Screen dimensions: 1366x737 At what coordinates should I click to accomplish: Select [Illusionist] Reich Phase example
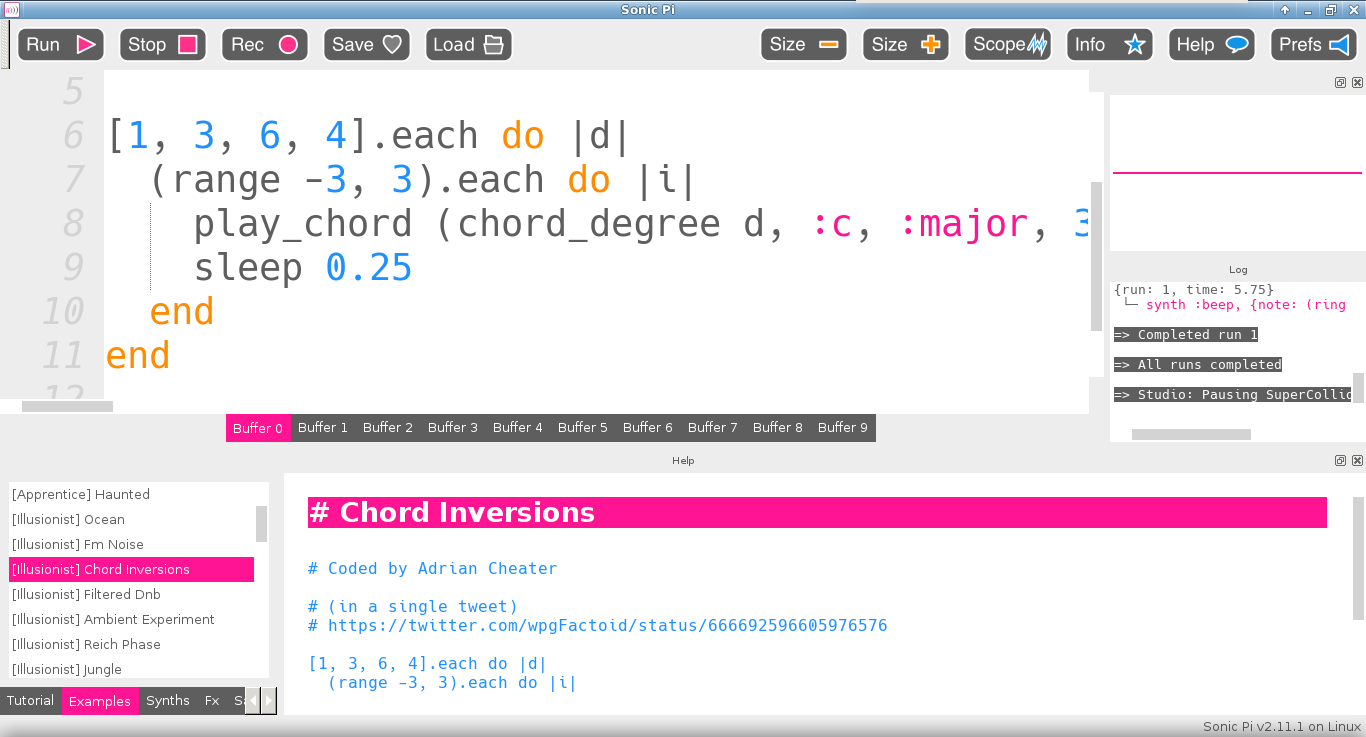pyautogui.click(x=131, y=644)
